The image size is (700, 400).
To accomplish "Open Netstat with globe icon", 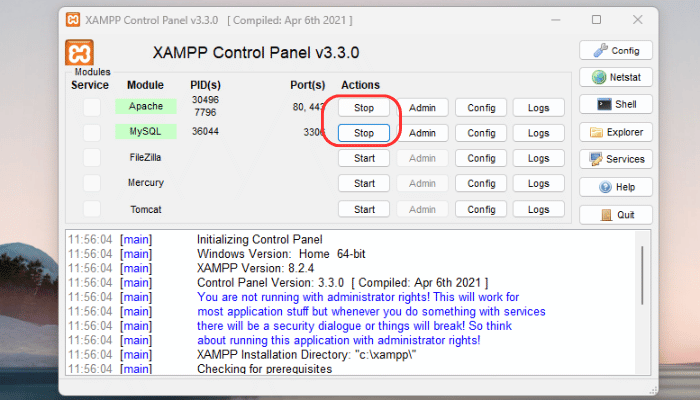I will (616, 77).
